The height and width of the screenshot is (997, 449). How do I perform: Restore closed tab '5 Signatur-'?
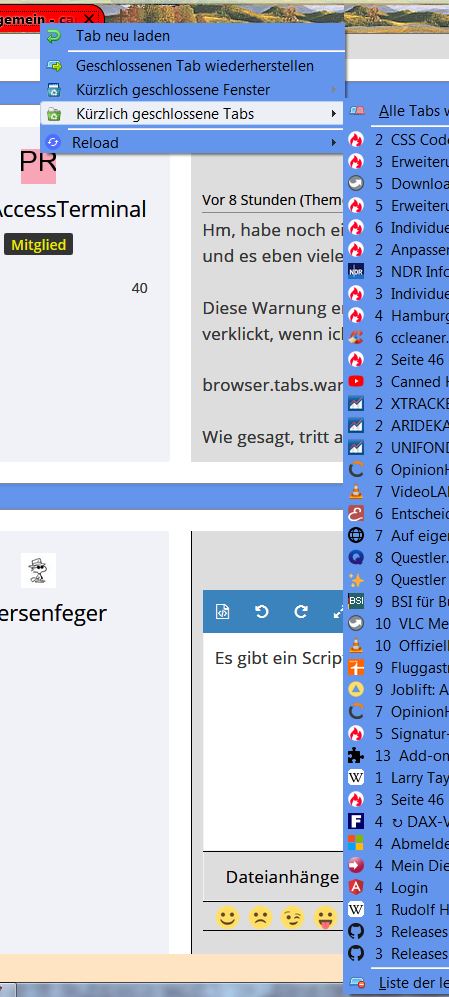(x=399, y=734)
